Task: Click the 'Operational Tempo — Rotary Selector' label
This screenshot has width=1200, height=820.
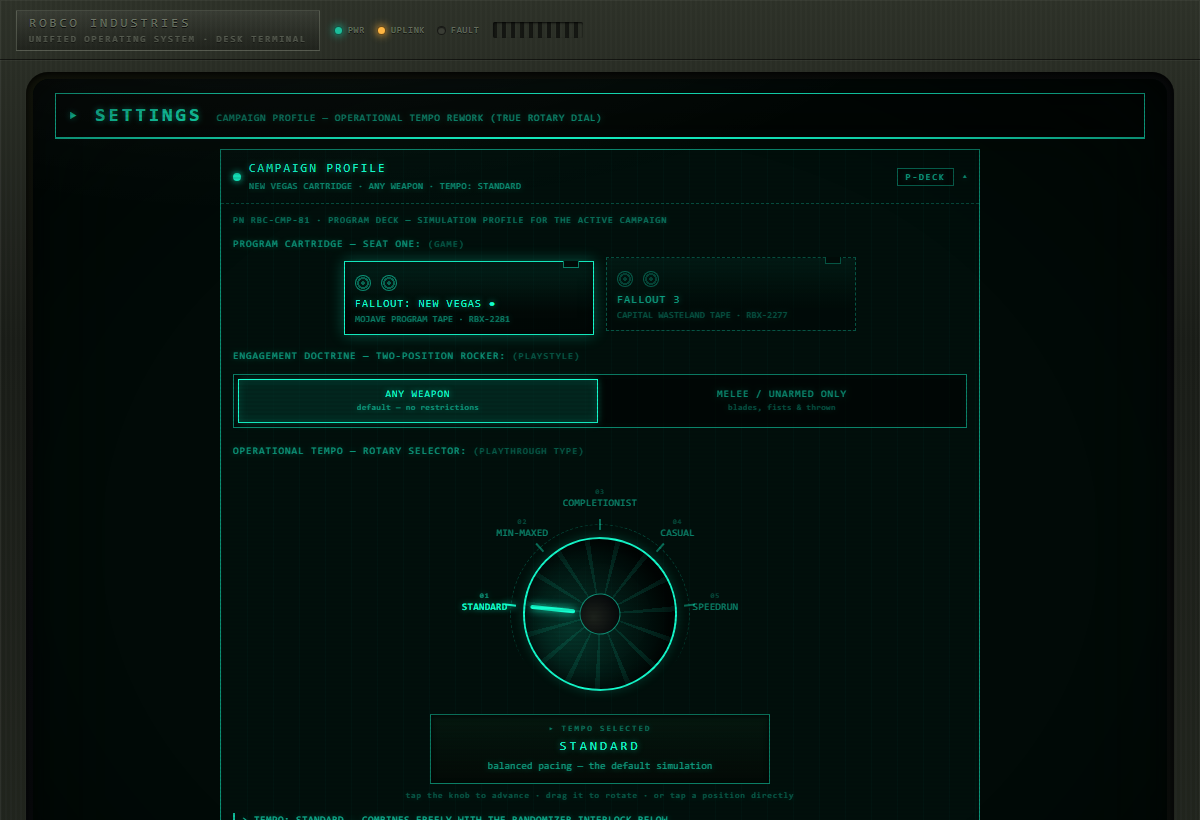Action: (349, 451)
